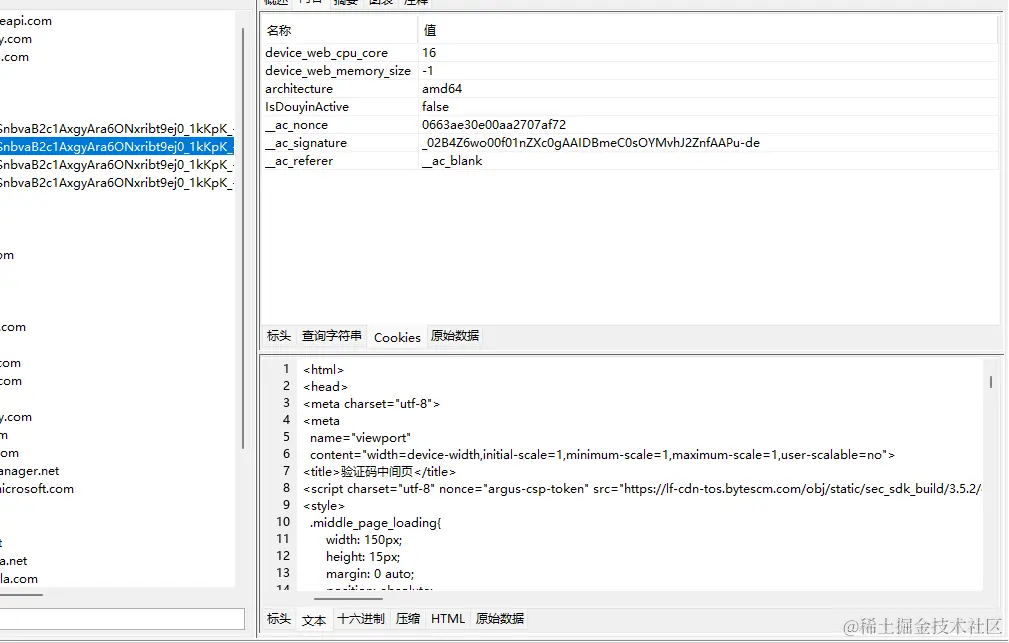Click the code viewer vertical scrollbar
Image resolution: width=1009 pixels, height=643 pixels.
[x=990, y=382]
